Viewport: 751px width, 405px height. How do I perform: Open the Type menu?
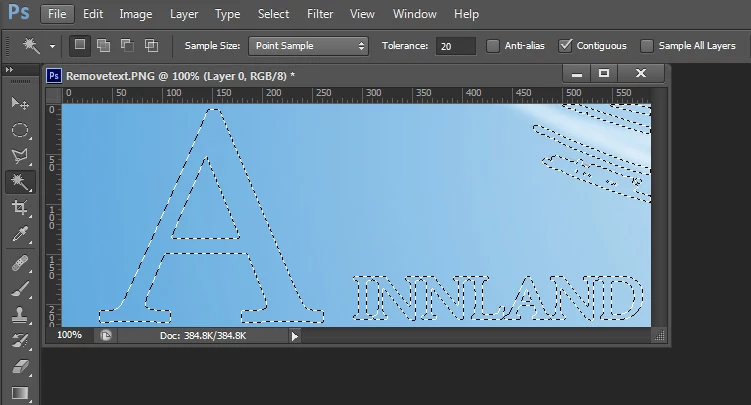click(x=228, y=14)
